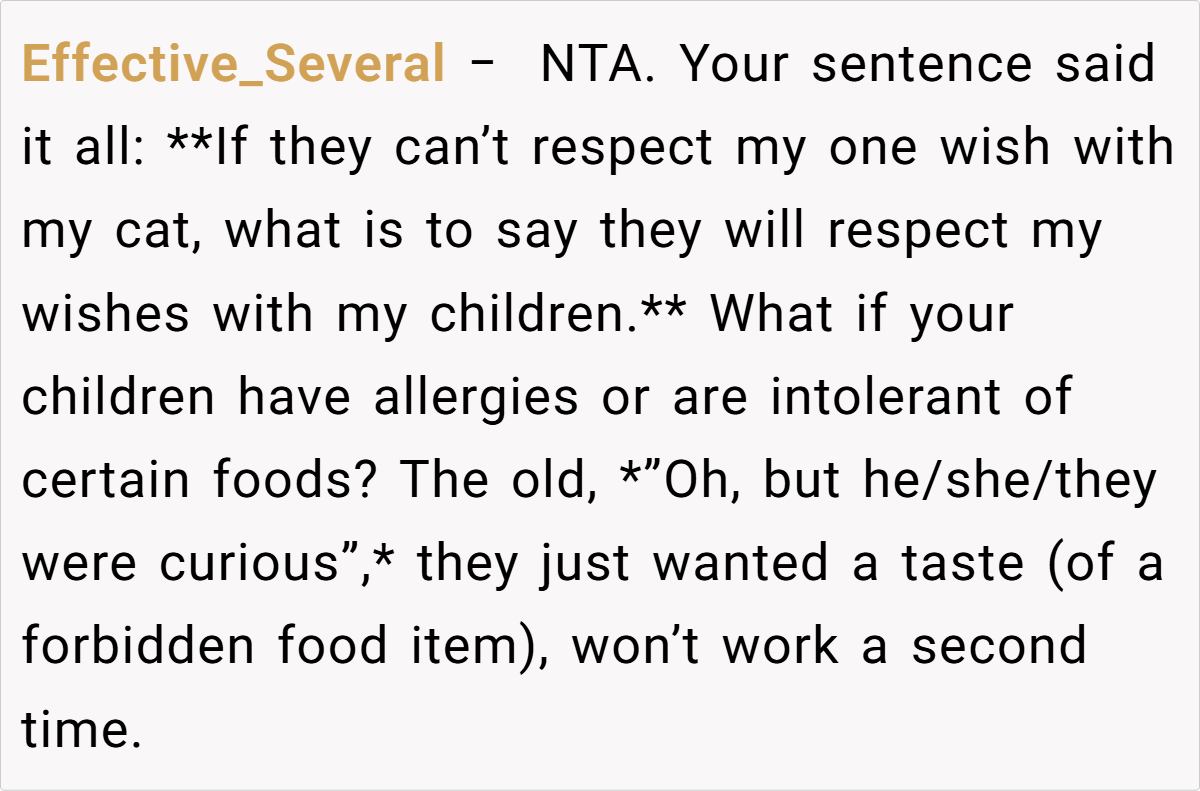
Task: Click the word "allergies" in the comment
Action: (476, 398)
